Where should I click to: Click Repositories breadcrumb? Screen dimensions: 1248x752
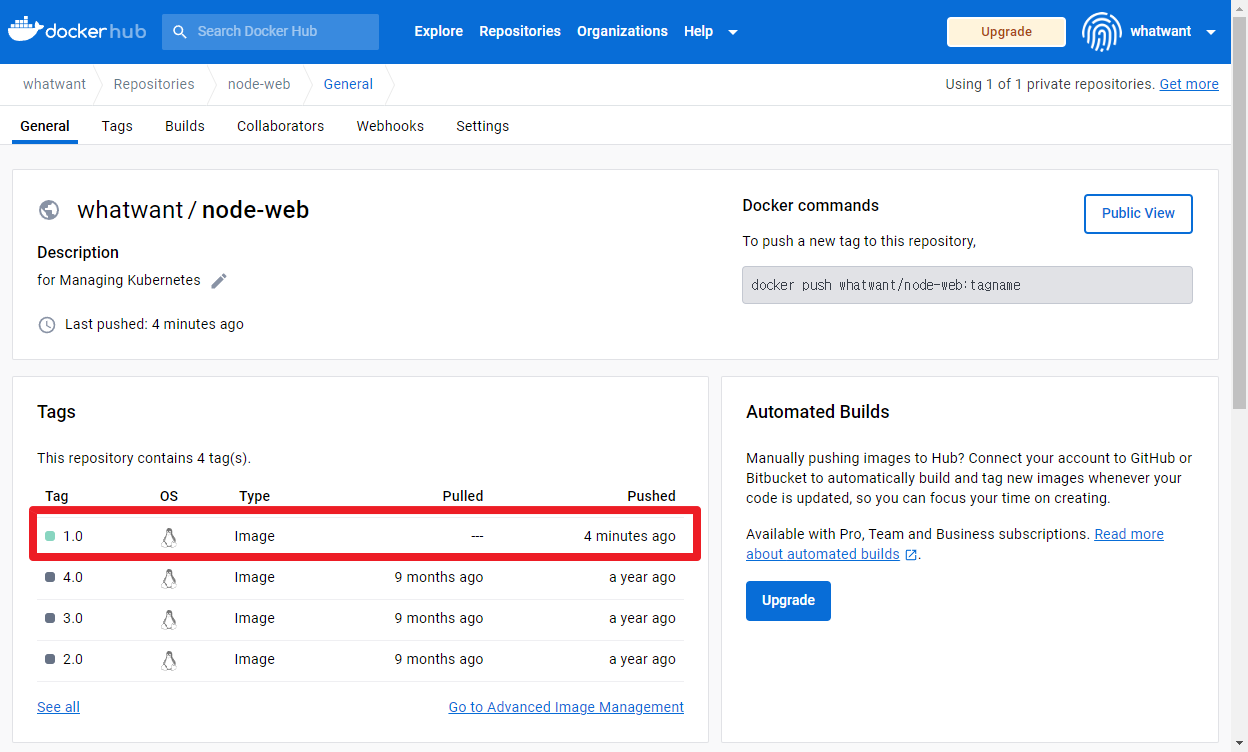[x=154, y=84]
